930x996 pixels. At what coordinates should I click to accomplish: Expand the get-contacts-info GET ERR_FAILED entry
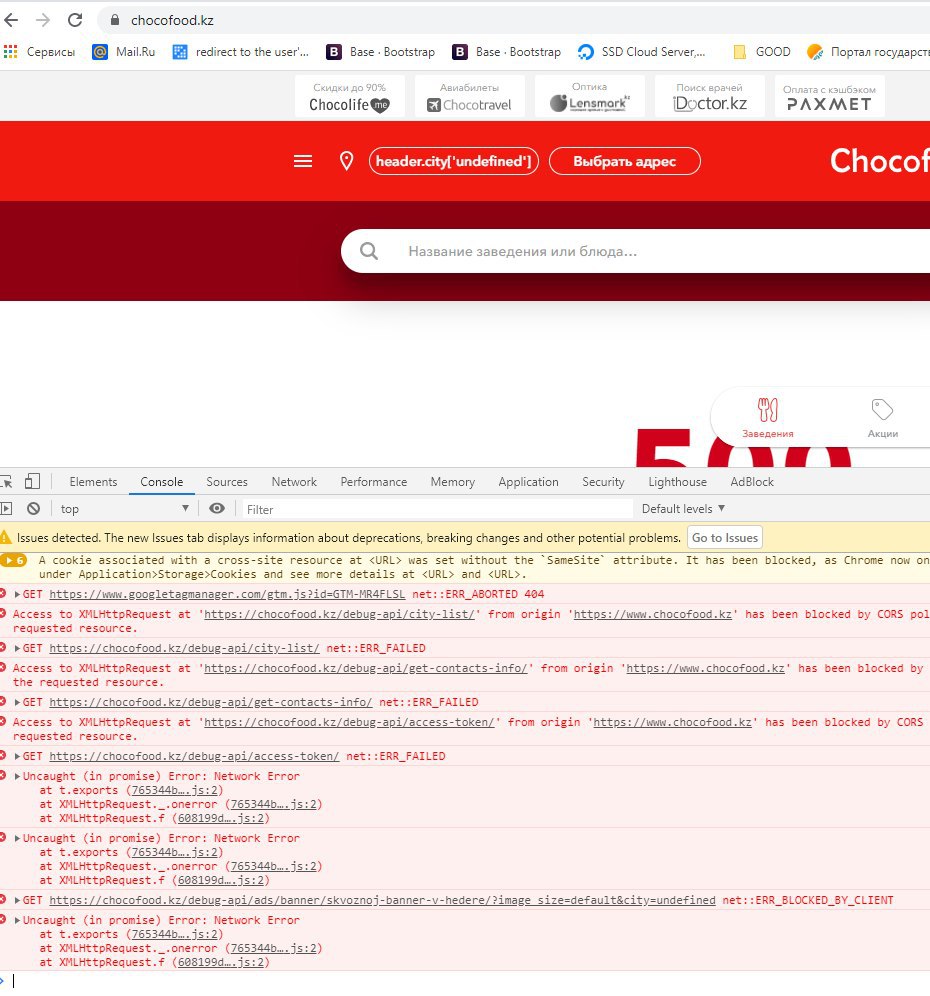[17, 703]
